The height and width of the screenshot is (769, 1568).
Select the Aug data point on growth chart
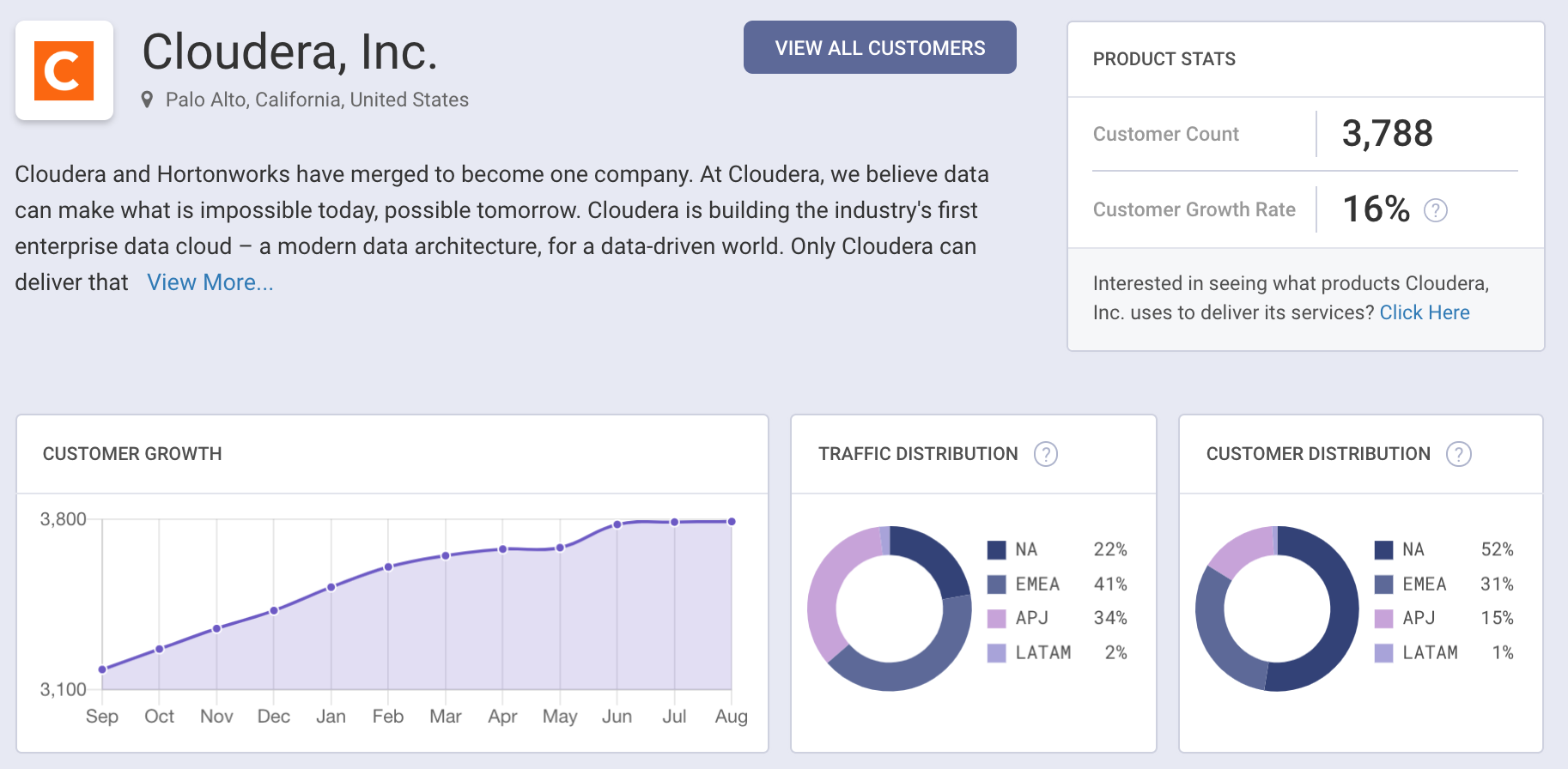[x=732, y=521]
